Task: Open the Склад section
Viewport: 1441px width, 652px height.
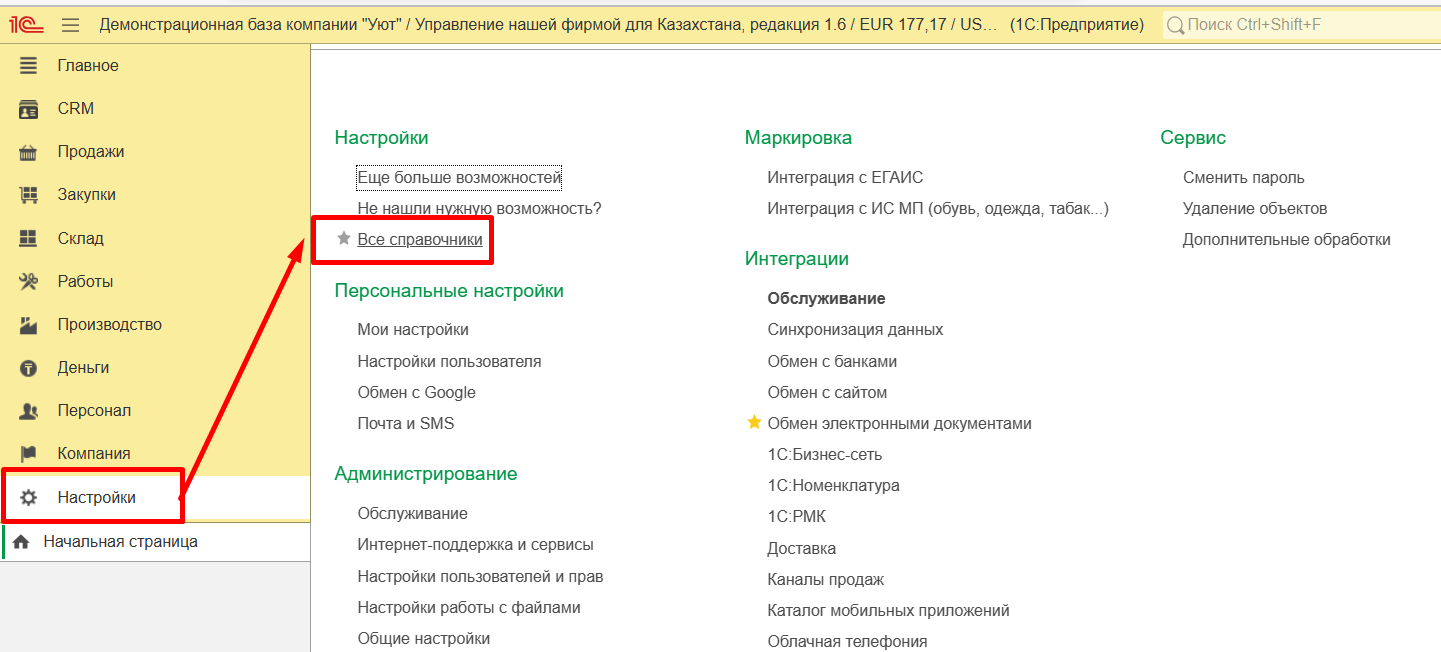Action: click(x=80, y=238)
